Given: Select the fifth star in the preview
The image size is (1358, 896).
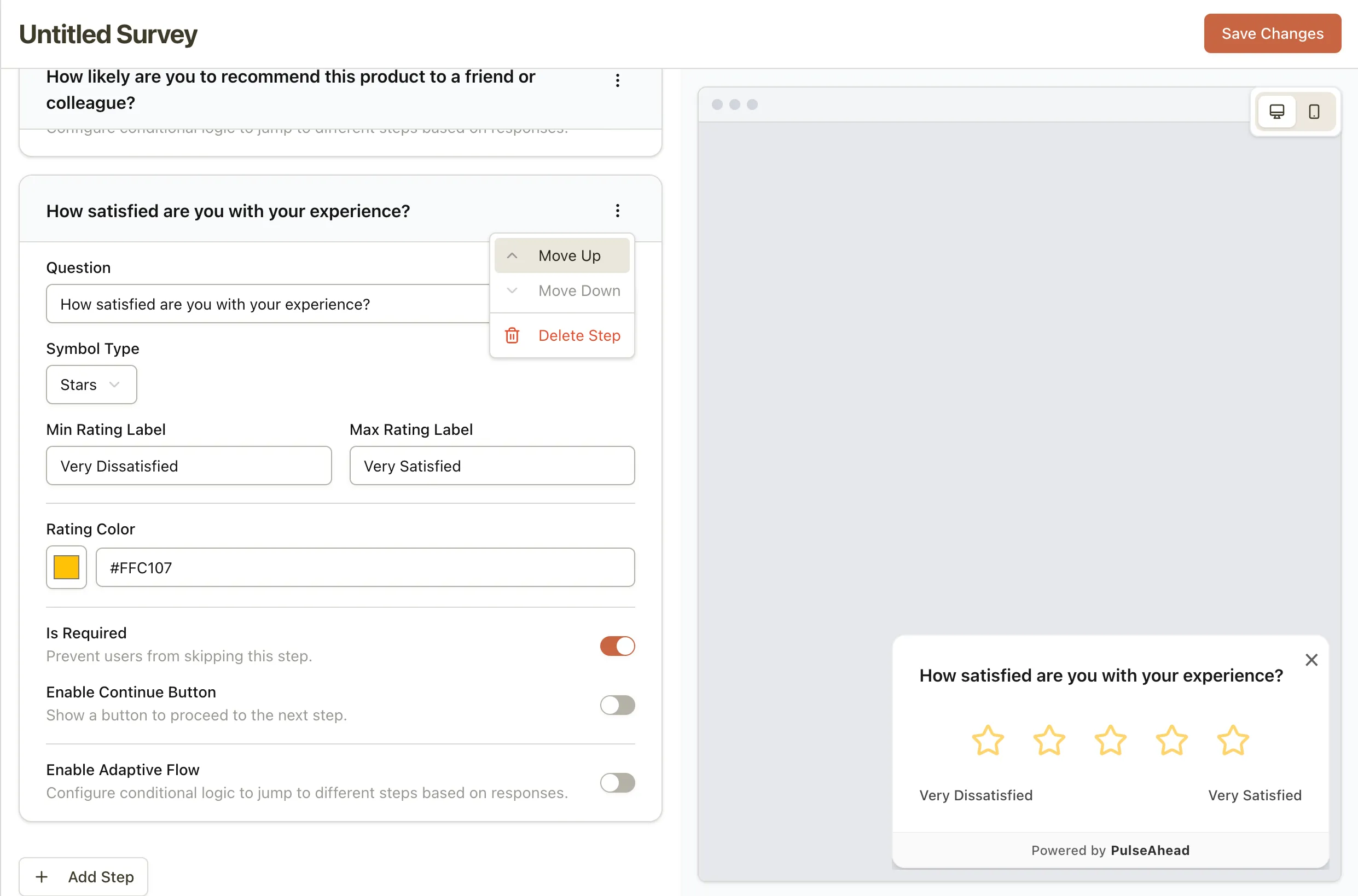Looking at the screenshot, I should coord(1233,741).
